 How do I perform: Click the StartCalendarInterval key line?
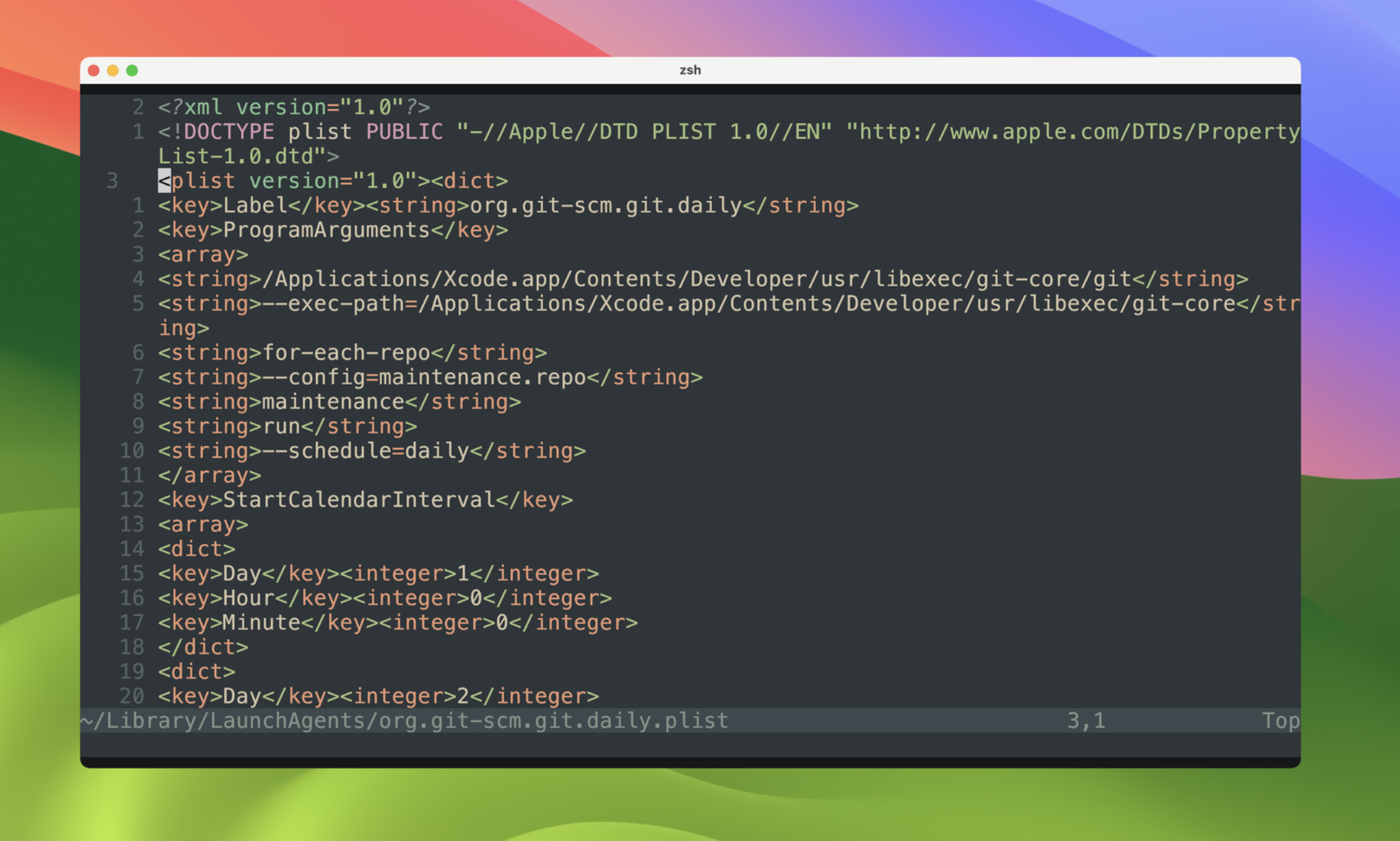pos(365,500)
